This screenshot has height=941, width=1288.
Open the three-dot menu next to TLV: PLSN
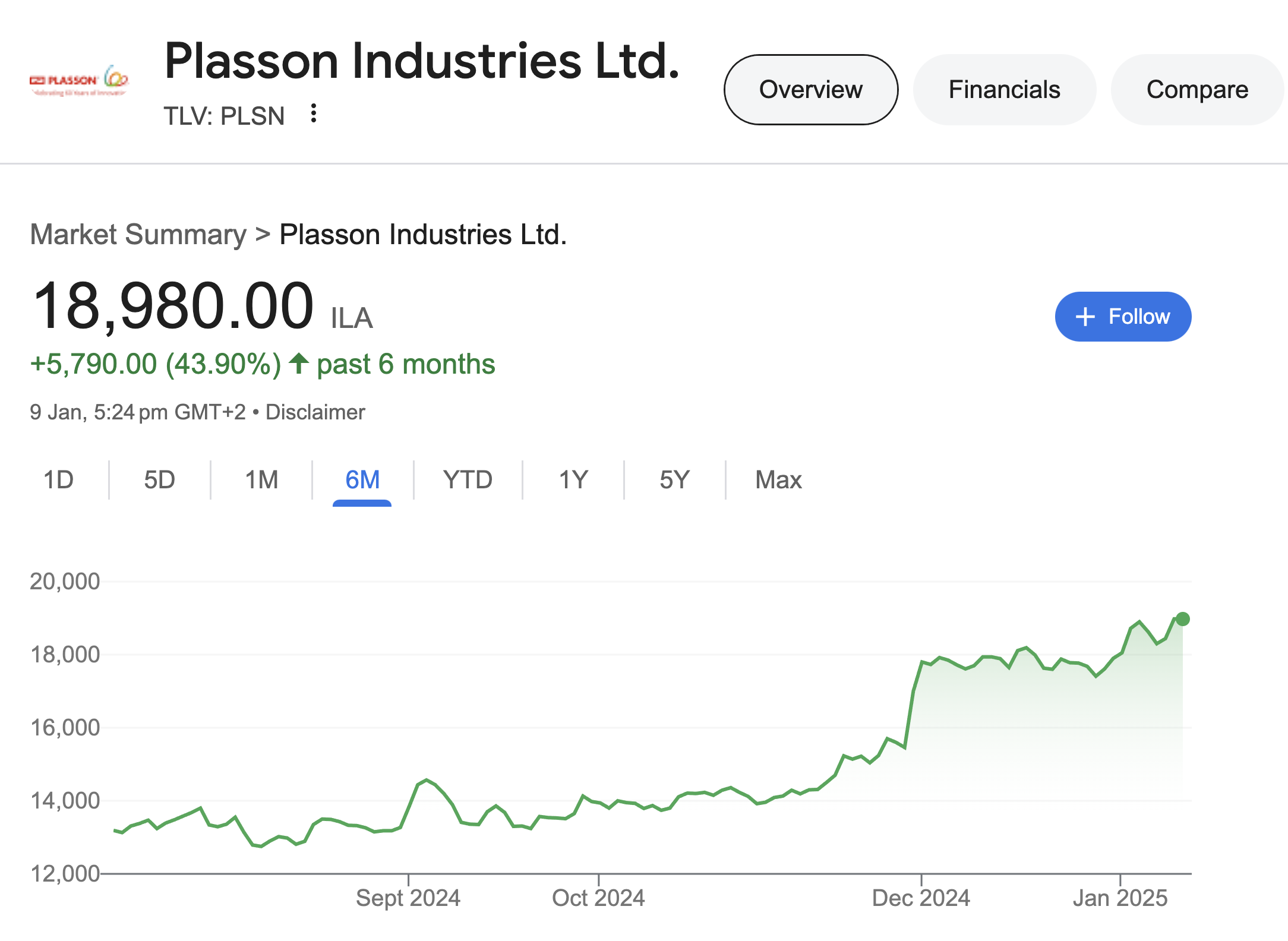coord(314,113)
